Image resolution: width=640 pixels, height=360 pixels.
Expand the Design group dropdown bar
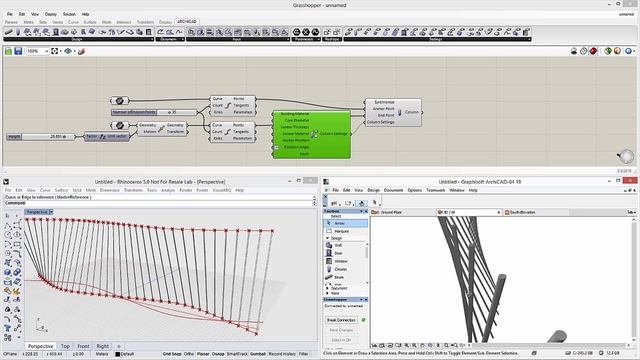pyautogui.click(x=78, y=40)
